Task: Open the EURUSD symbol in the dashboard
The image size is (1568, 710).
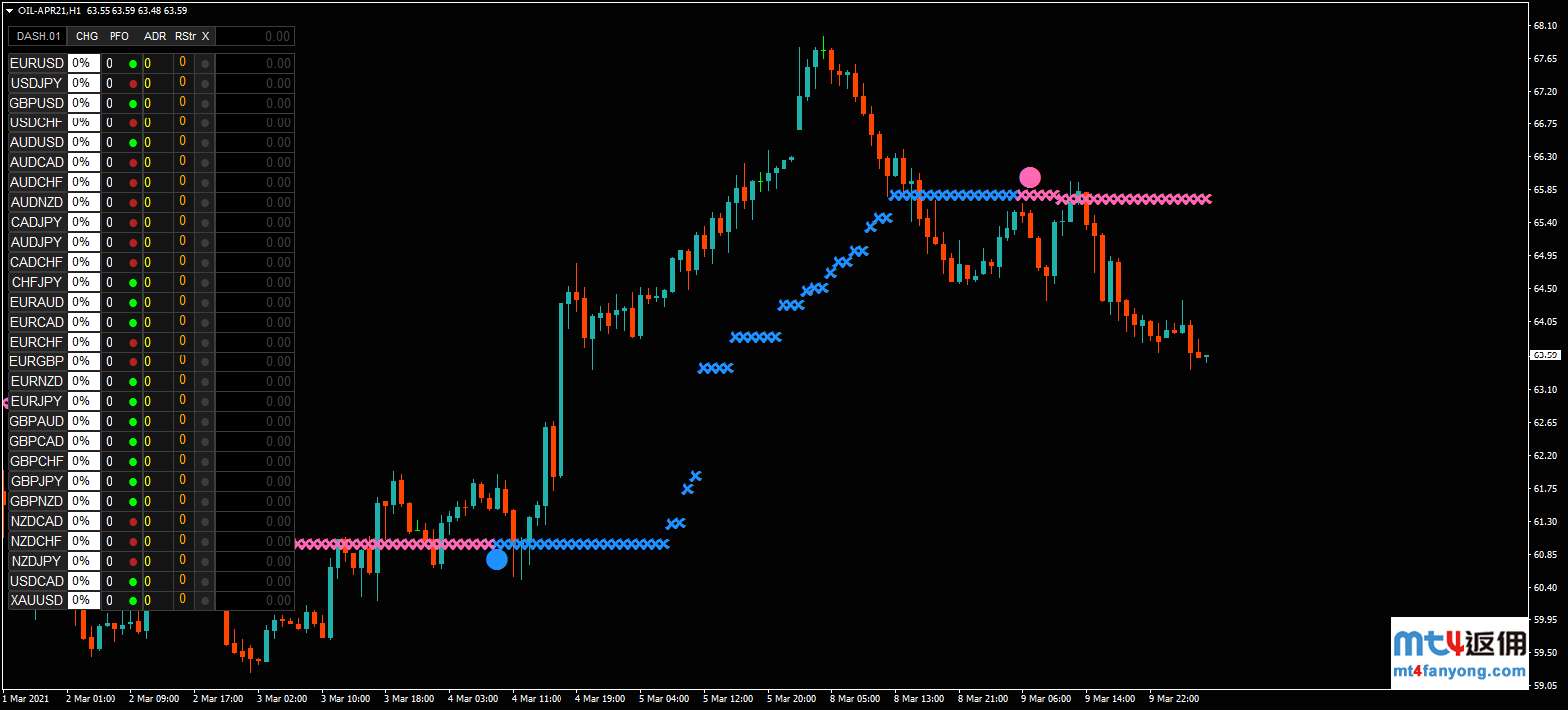Action: click(x=37, y=63)
